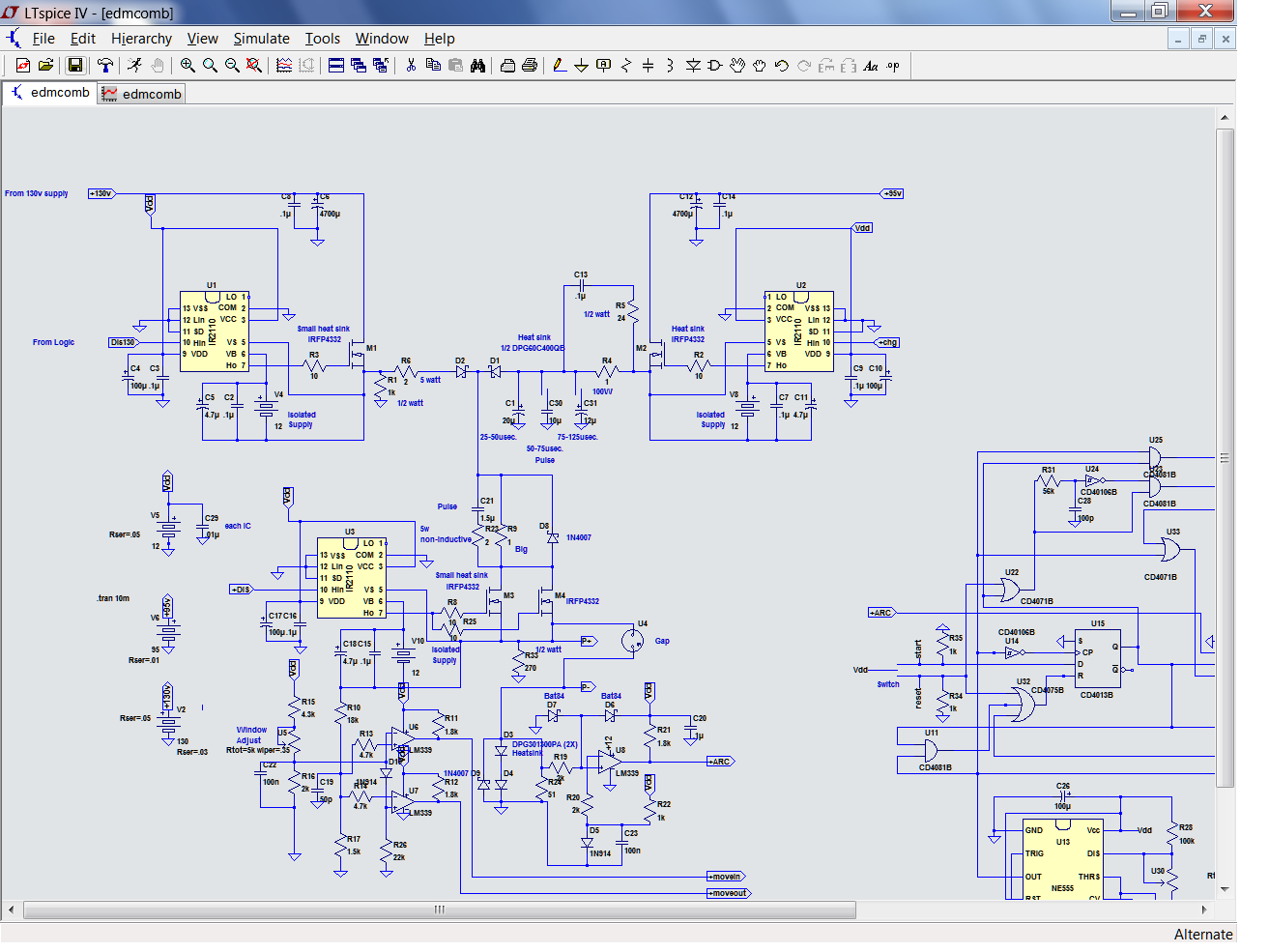Click the +95v net label flag
The width and height of the screenshot is (1269, 952).
pyautogui.click(x=892, y=193)
